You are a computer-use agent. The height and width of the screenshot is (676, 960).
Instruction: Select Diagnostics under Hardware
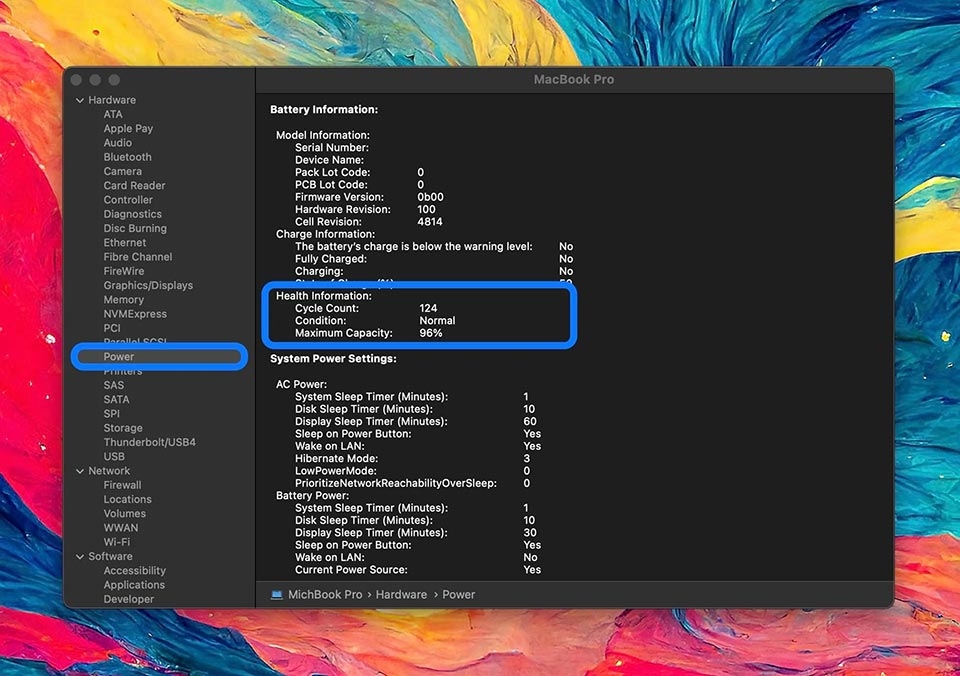[x=132, y=214]
